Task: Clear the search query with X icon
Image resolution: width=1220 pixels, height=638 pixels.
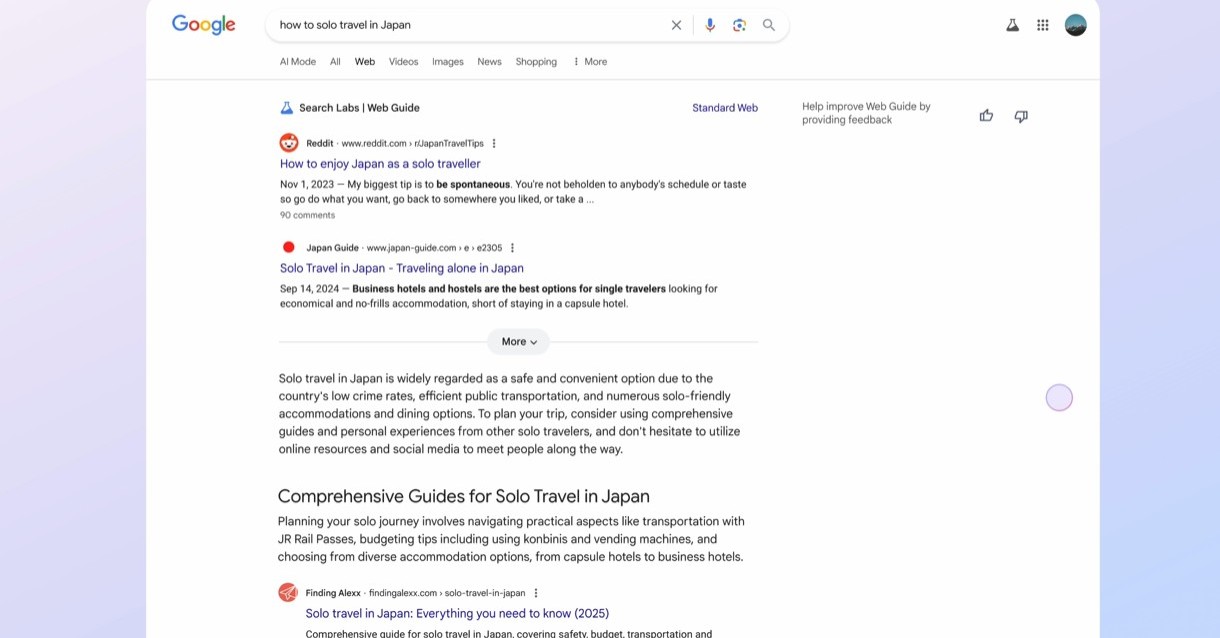Action: pos(676,25)
